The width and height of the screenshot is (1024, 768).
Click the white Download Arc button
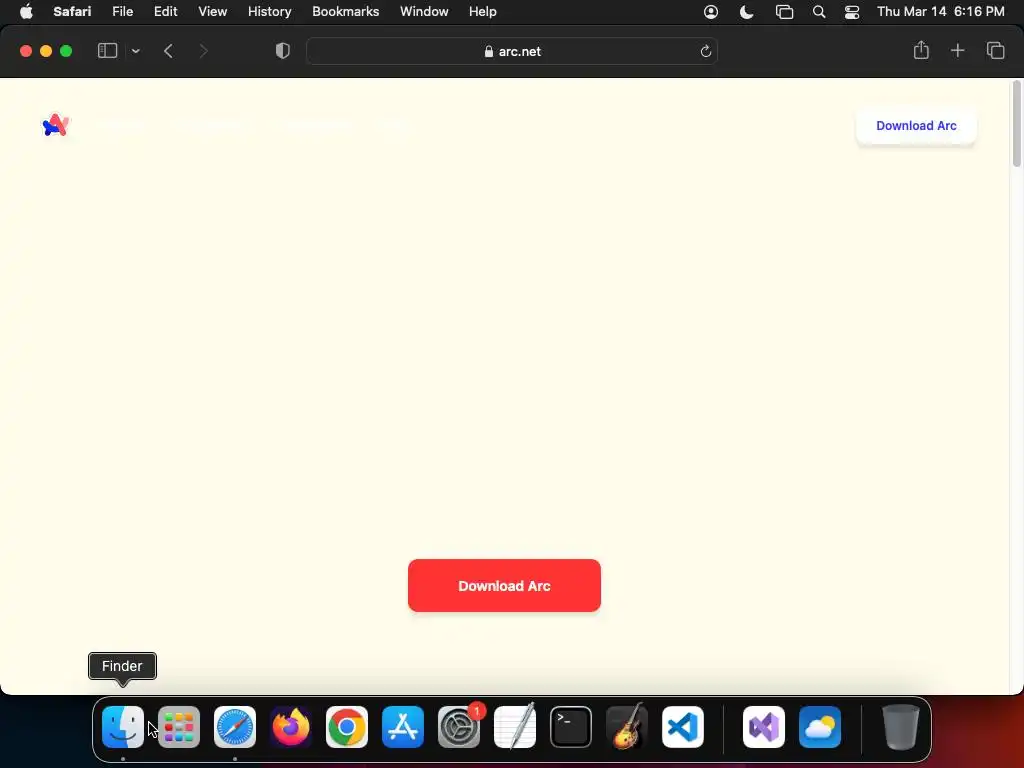click(x=916, y=125)
